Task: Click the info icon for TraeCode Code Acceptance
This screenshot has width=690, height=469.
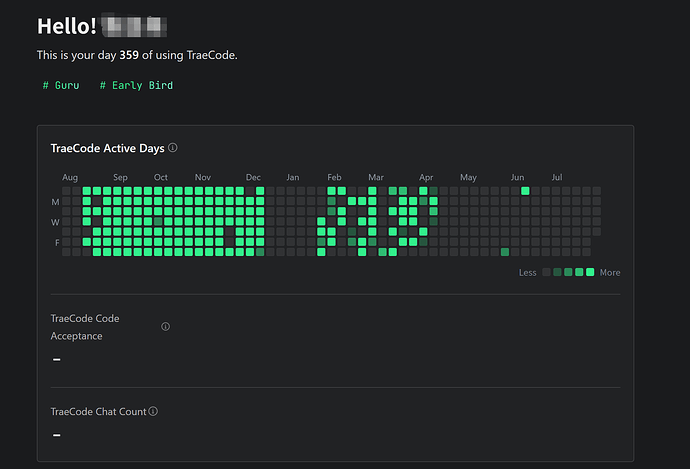Action: (165, 326)
